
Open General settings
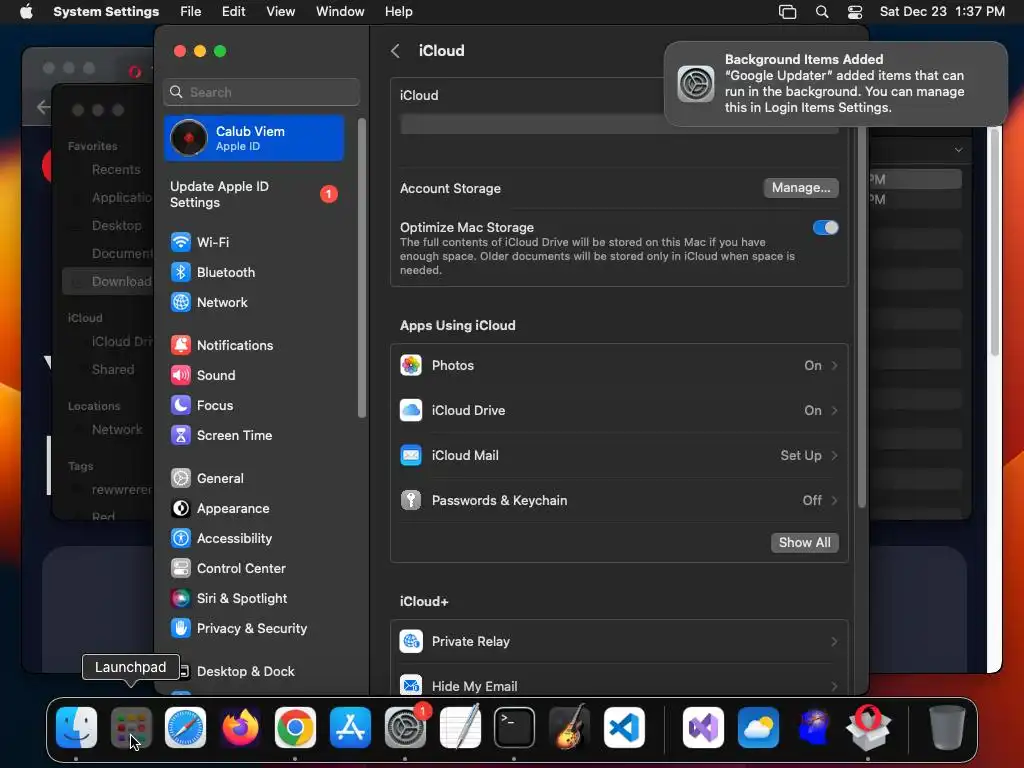(256, 479)
